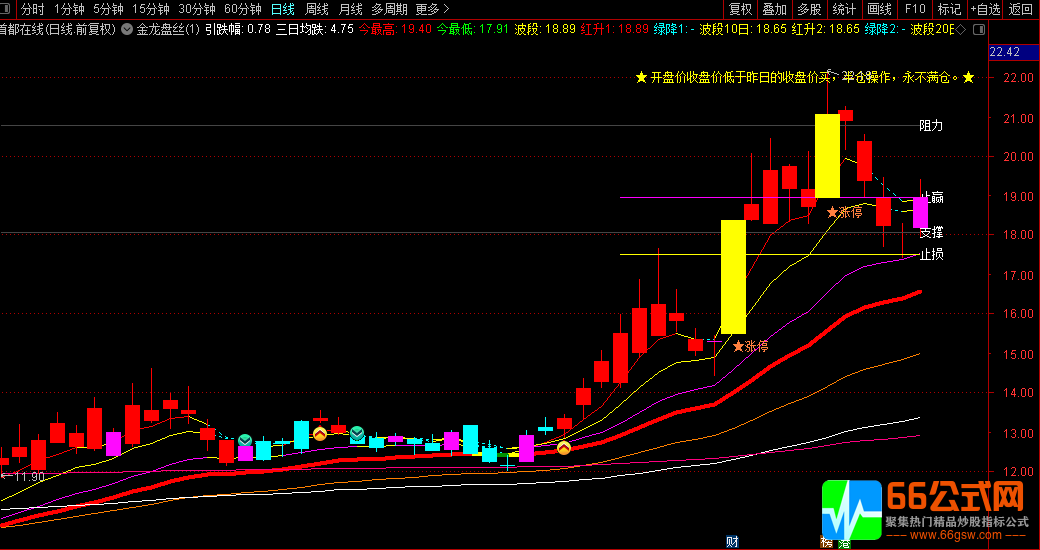1040x550 pixels.
Task: Click the 榜 ranking event marker
Action: 826,543
